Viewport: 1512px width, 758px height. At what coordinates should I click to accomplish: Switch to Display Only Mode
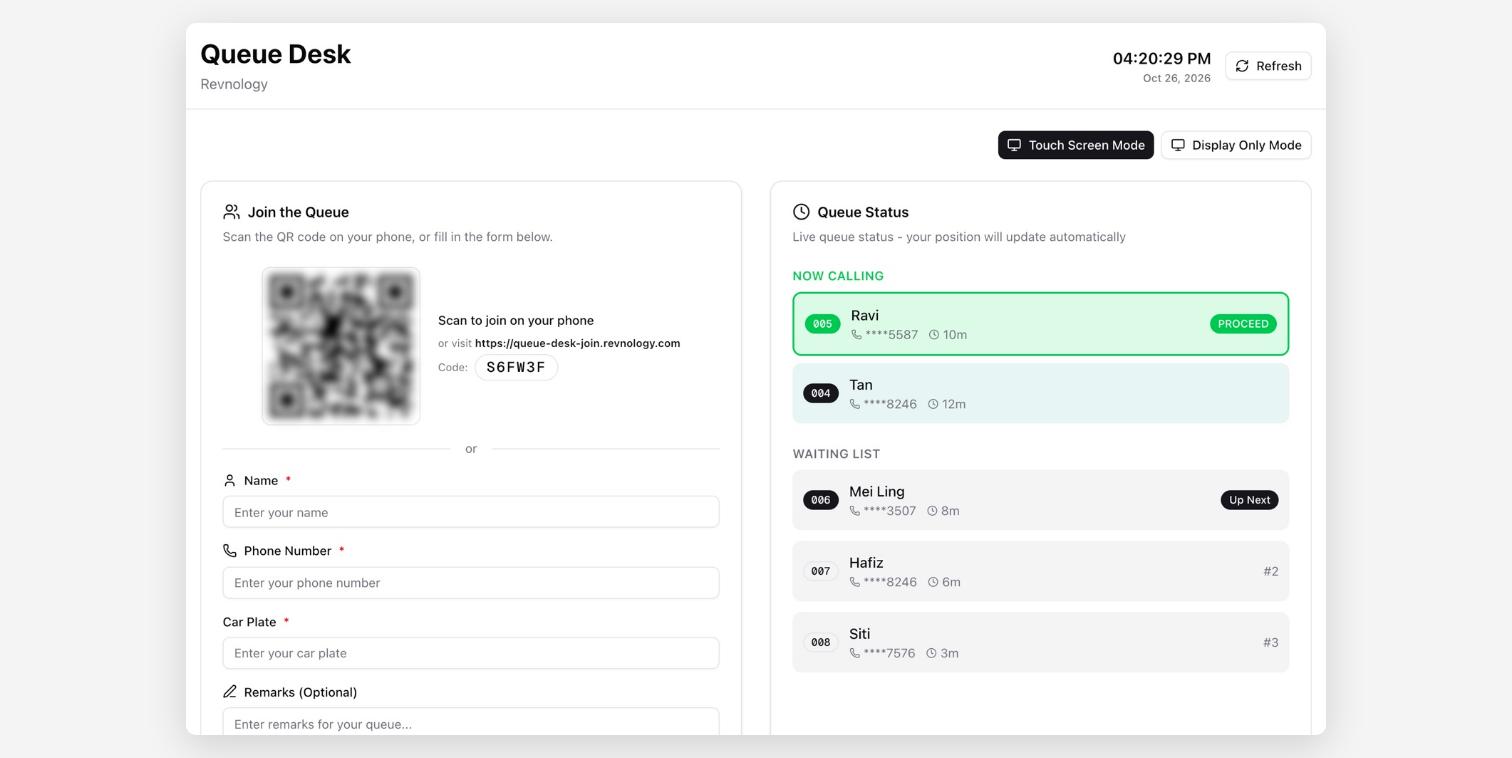tap(1236, 145)
